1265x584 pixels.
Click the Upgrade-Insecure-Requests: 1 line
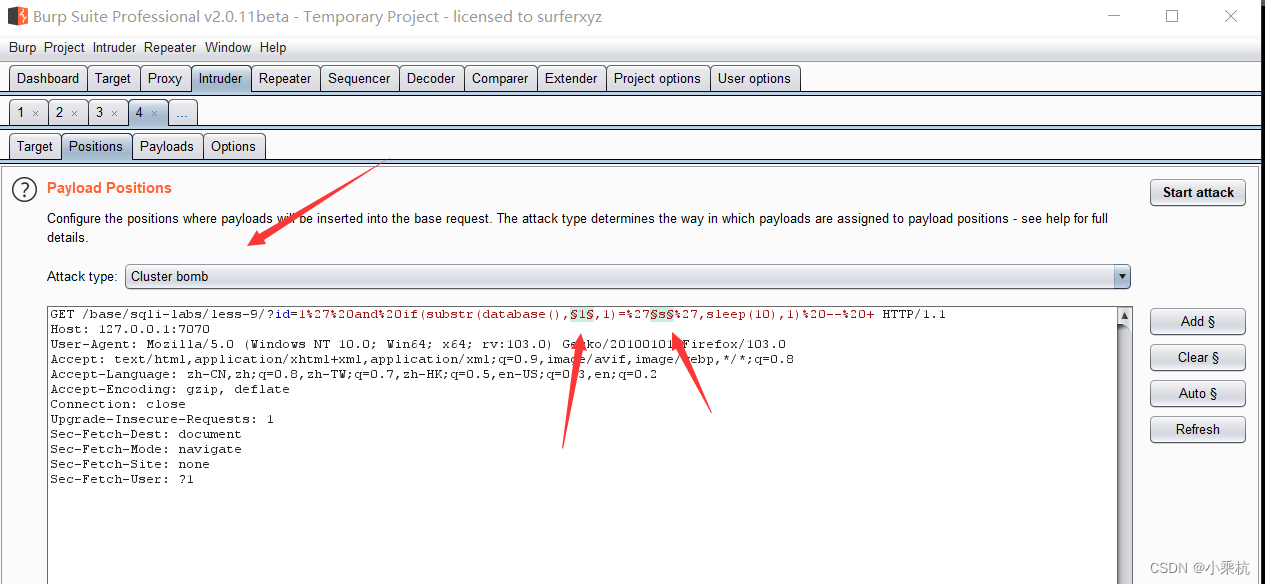coord(162,419)
